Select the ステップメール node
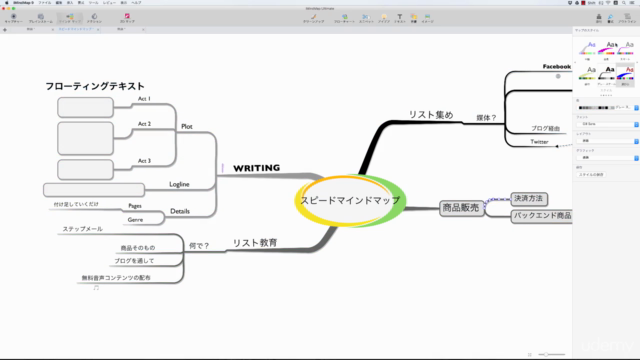Viewport: 640px width, 360px height. coord(82,229)
